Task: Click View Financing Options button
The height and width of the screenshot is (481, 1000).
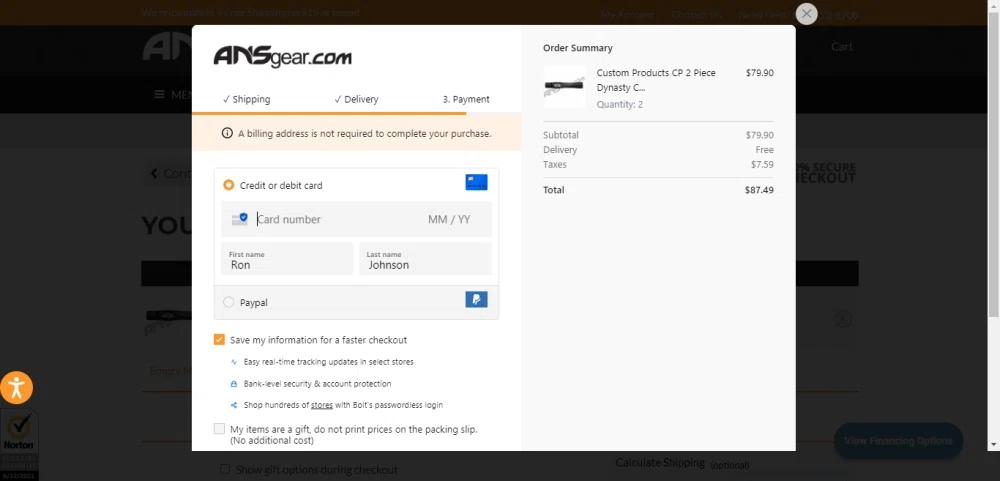Action: 898,441
